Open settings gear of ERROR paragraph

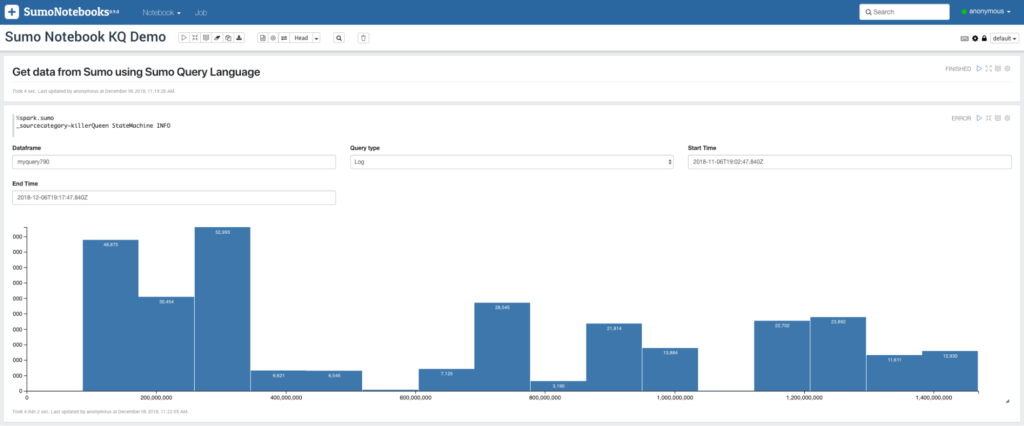[x=1007, y=118]
